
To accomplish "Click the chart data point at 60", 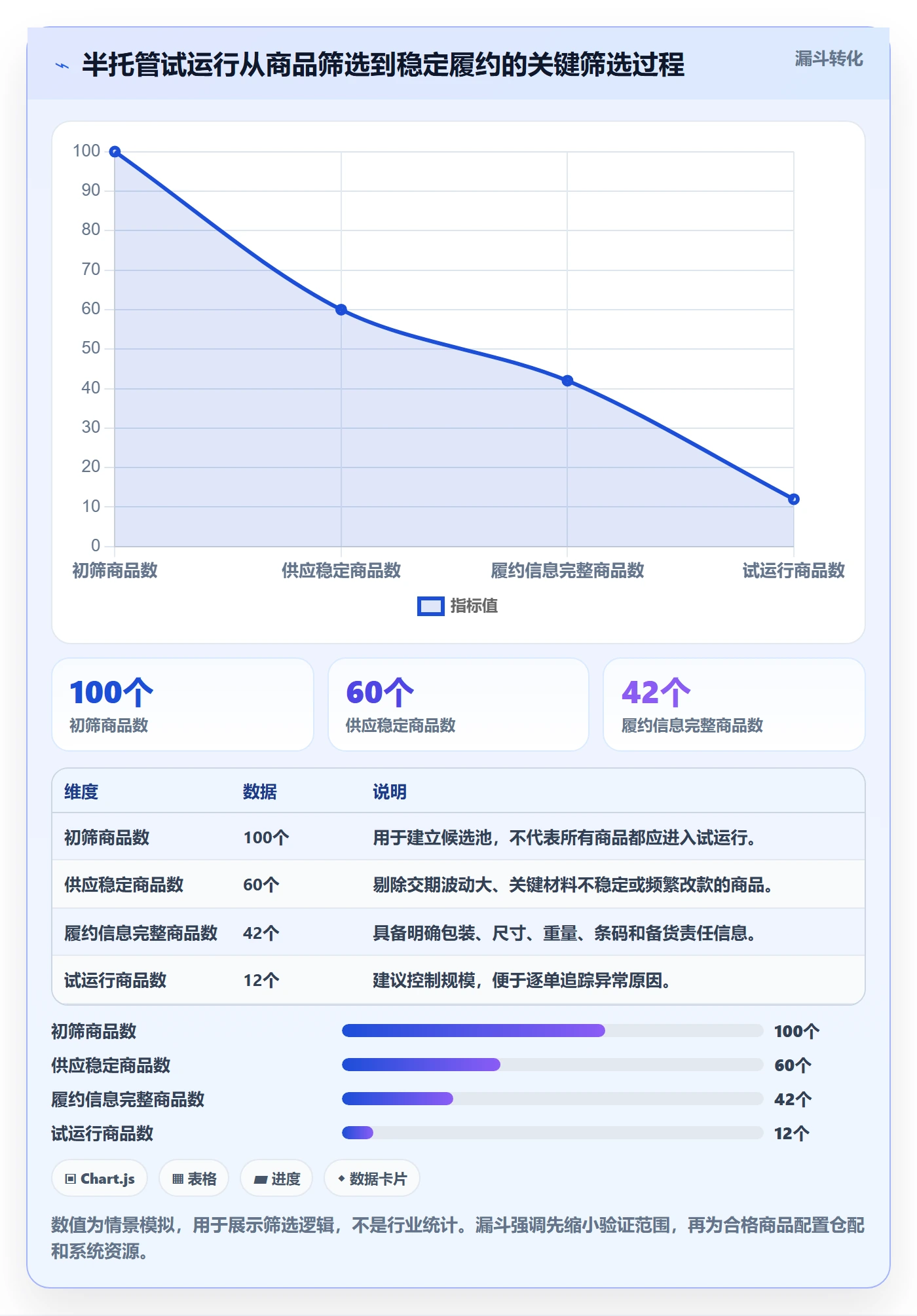I will click(341, 310).
